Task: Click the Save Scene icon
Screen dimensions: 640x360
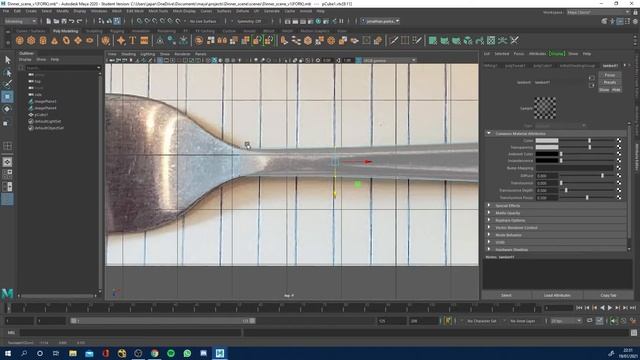Action: (64, 21)
